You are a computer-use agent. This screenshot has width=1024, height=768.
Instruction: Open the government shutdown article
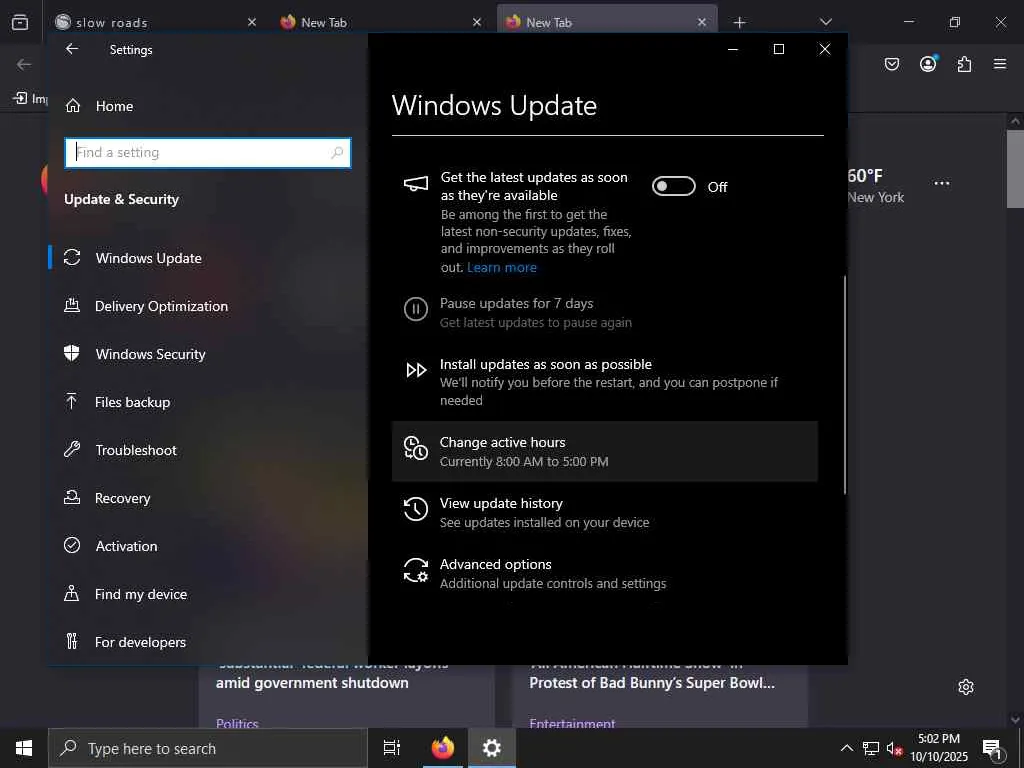(312, 682)
